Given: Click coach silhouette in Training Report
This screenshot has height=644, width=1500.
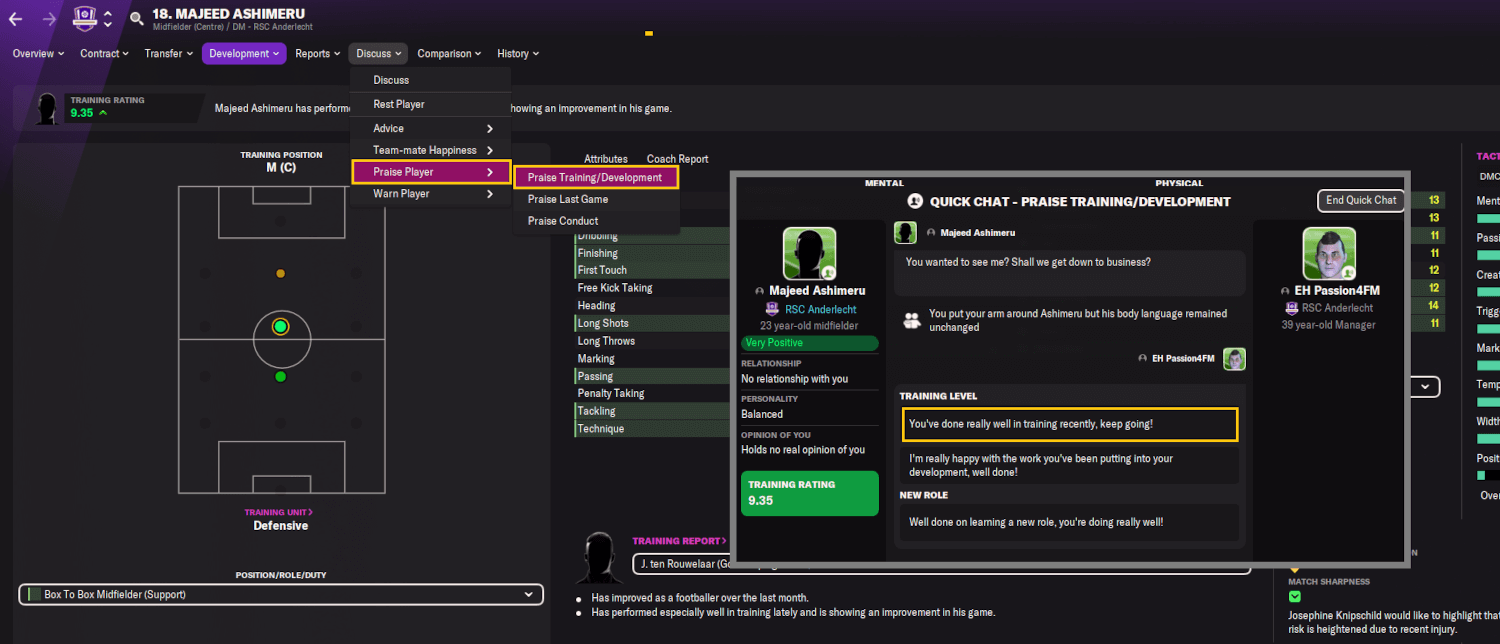Looking at the screenshot, I should tap(599, 560).
